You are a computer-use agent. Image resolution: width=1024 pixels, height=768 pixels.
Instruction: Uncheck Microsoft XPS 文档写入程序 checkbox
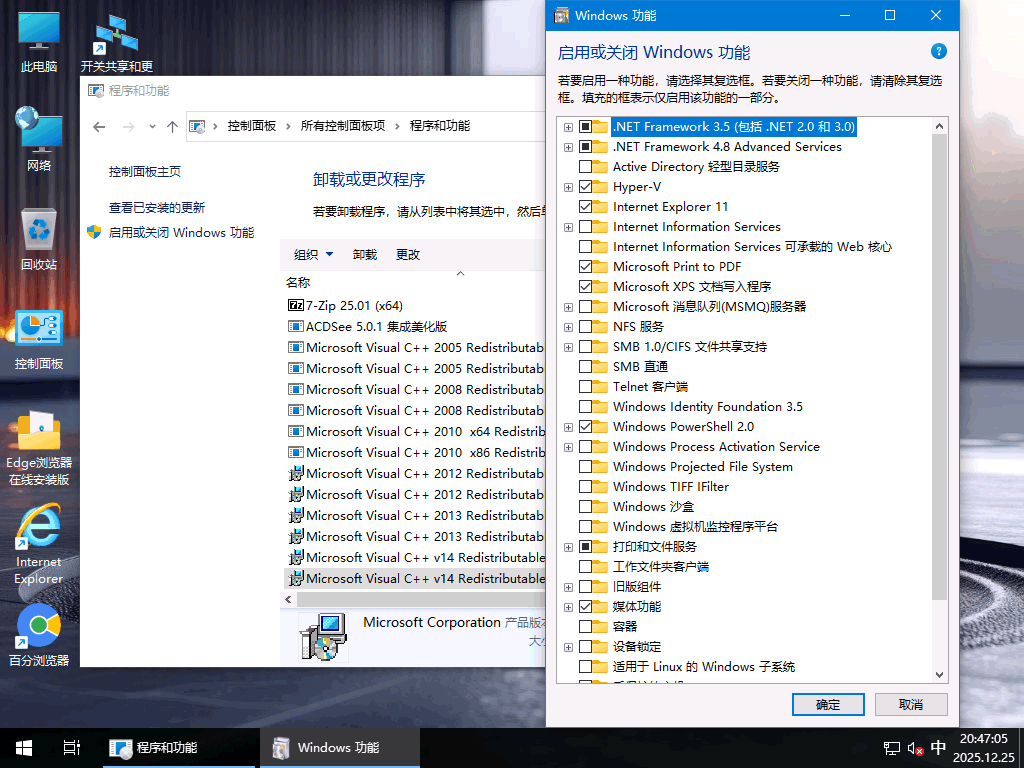pyautogui.click(x=585, y=287)
